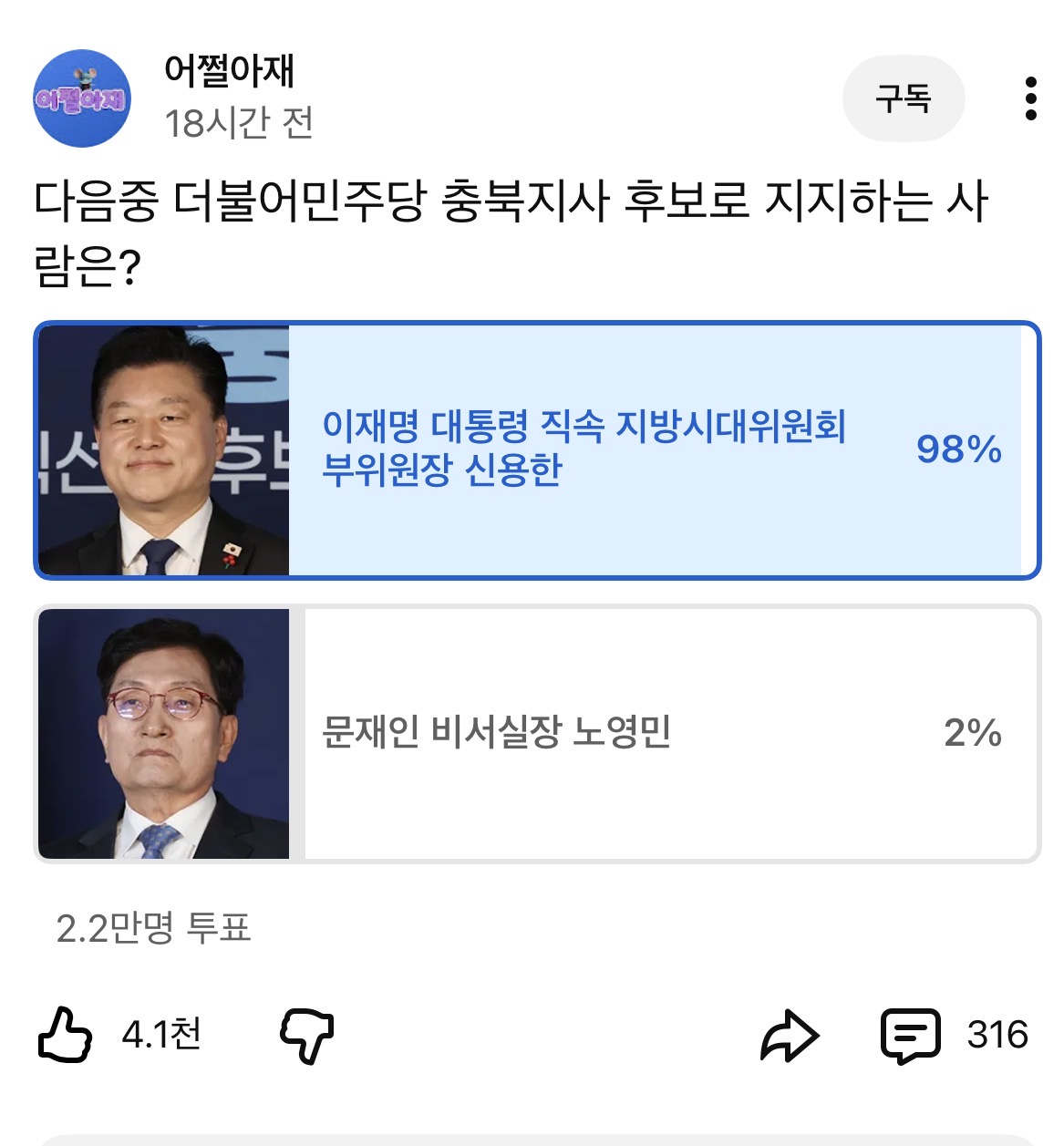Viewport: 1064px width, 1146px height.
Task: Tap the poll question text
Action: tap(511, 233)
